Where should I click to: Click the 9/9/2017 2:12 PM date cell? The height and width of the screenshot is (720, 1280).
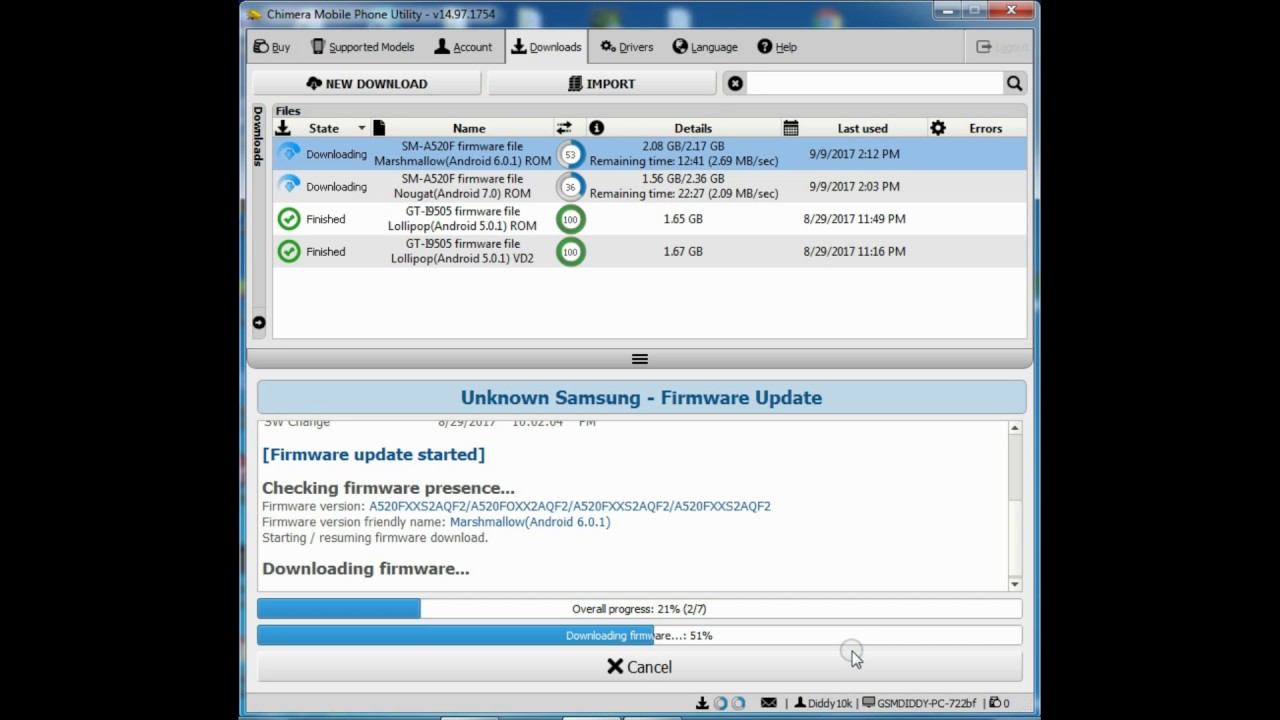854,154
